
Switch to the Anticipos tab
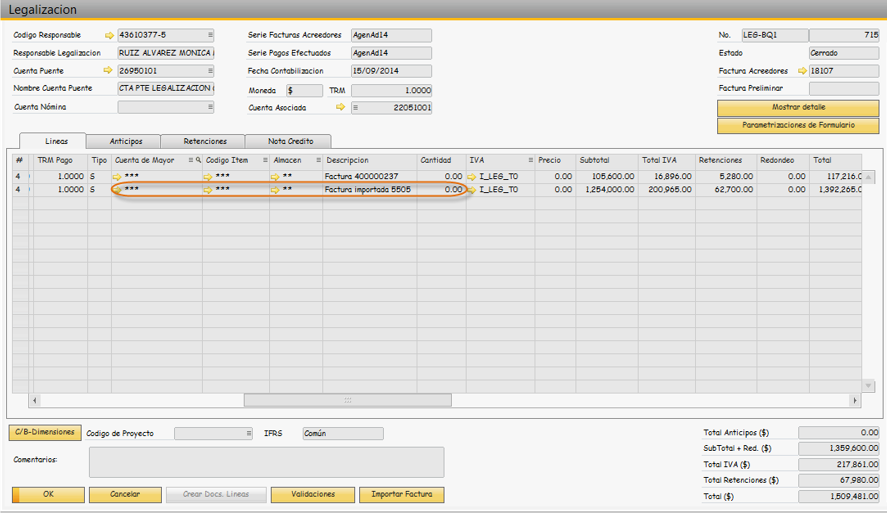coord(126,141)
